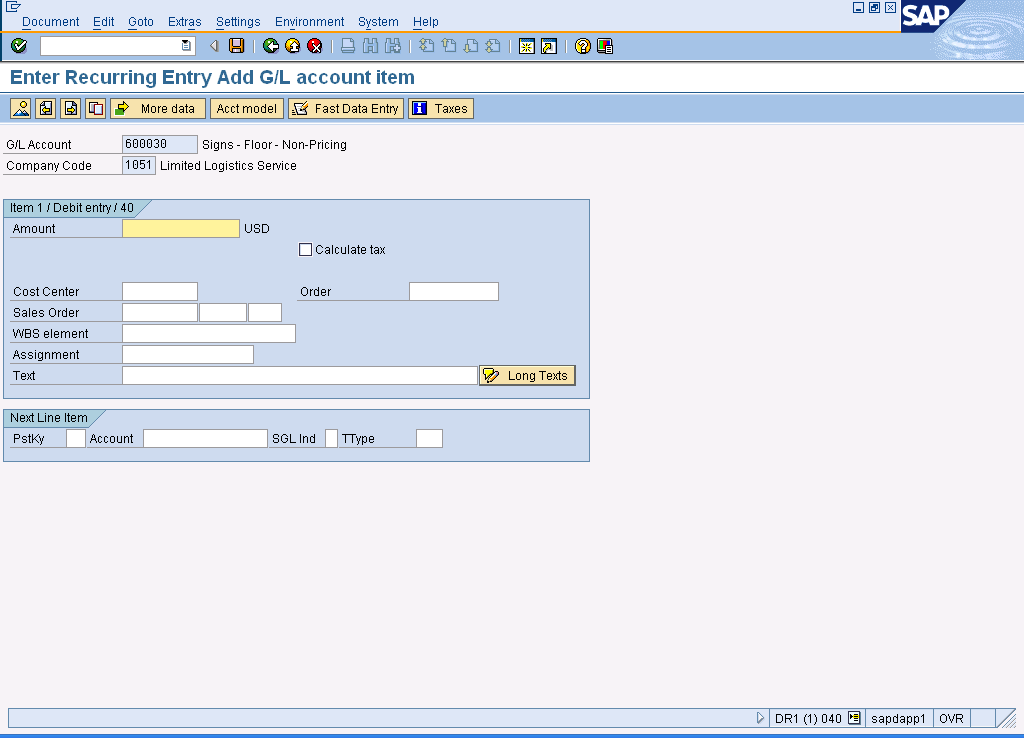Collapse the command field with left triangle
The image size is (1024, 738).
pos(214,46)
